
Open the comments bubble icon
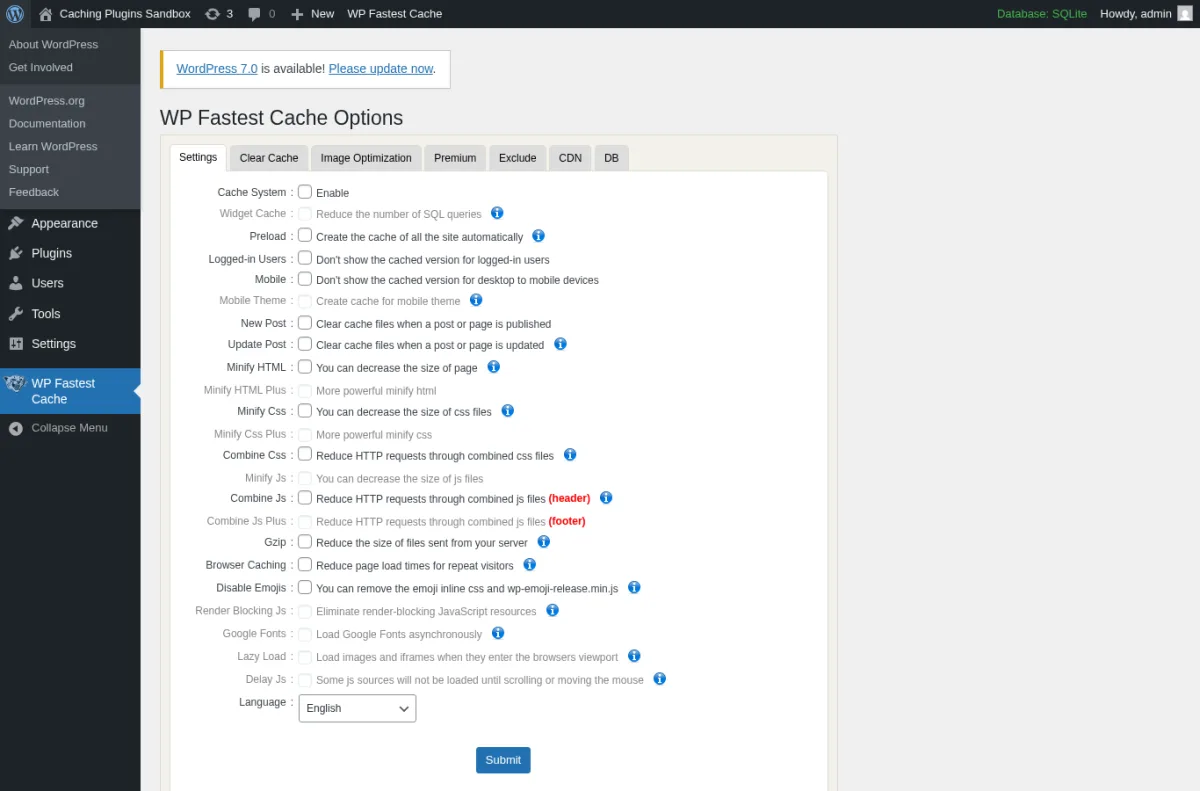click(255, 14)
